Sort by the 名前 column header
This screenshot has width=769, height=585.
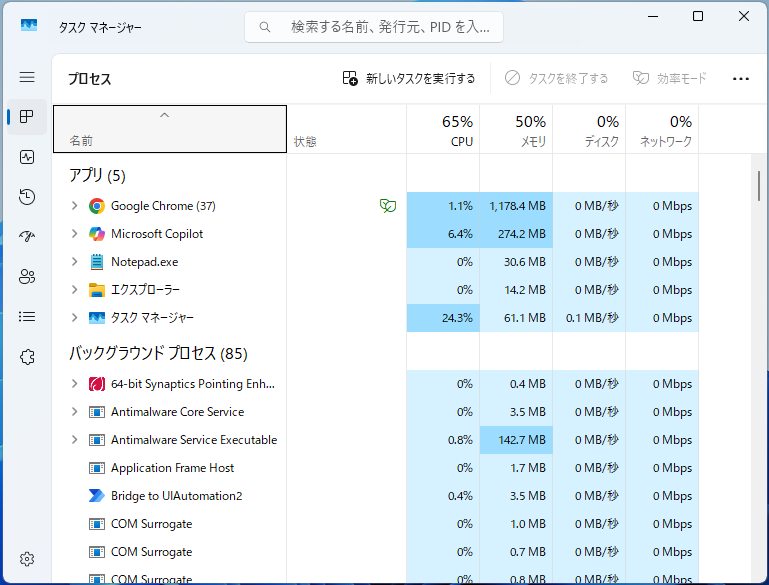(x=170, y=129)
